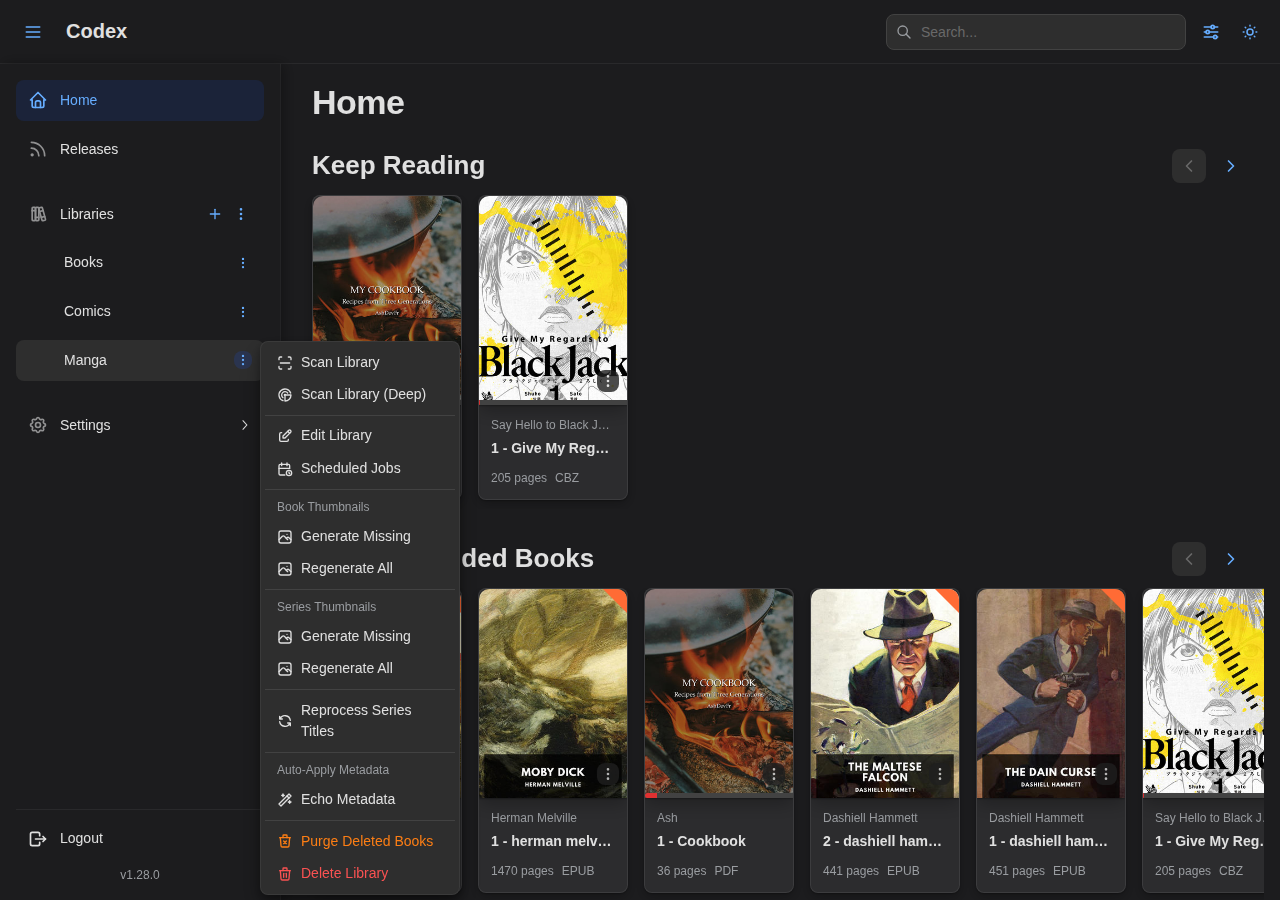This screenshot has height=900, width=1280.
Task: Select Reprocess Series Titles menu entry
Action: click(360, 720)
